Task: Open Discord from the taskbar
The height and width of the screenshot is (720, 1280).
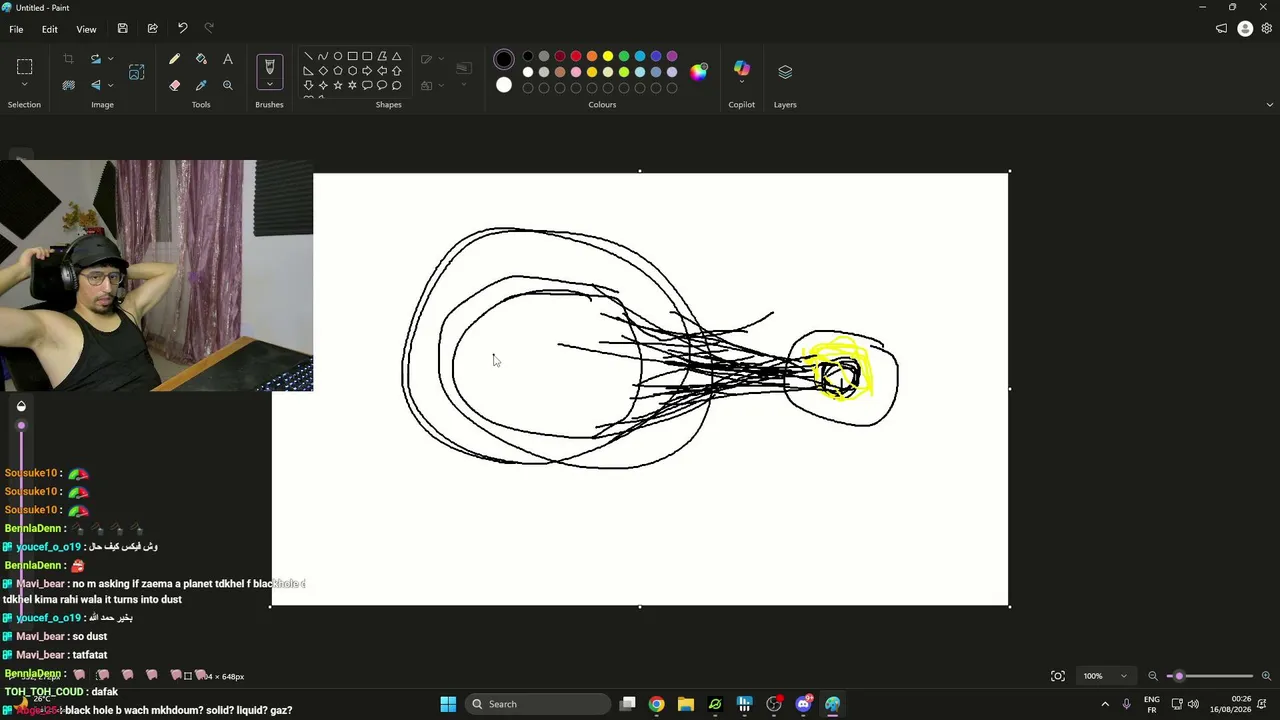Action: (x=803, y=704)
